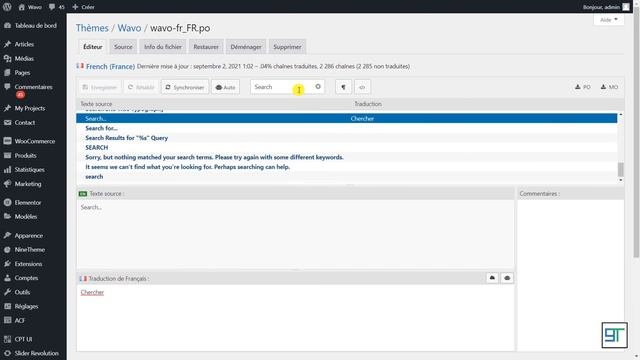Click the Réglages settings icon

point(7,306)
